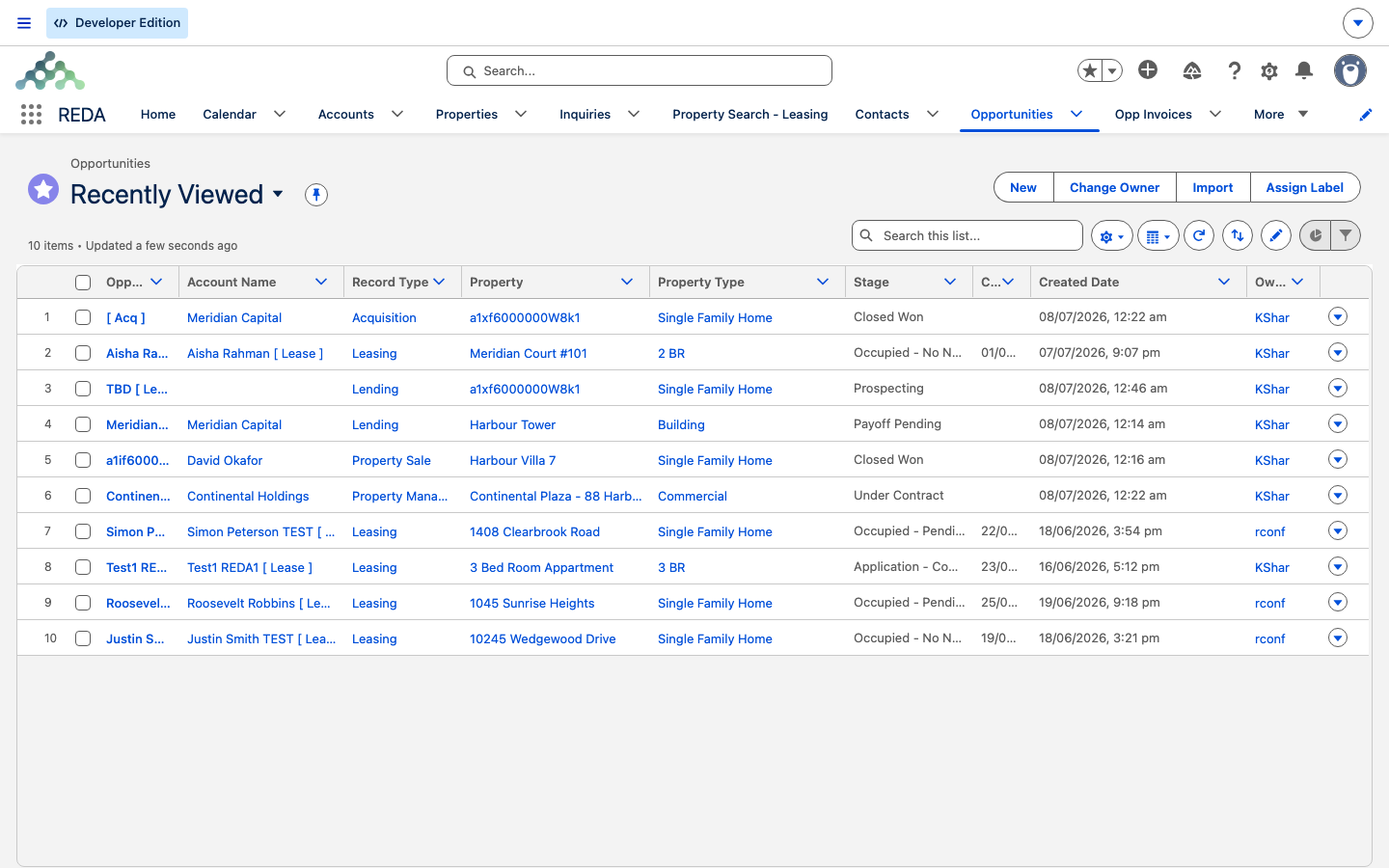Open row actions for Harbour Villa 7
The height and width of the screenshot is (868, 1389).
point(1338,460)
